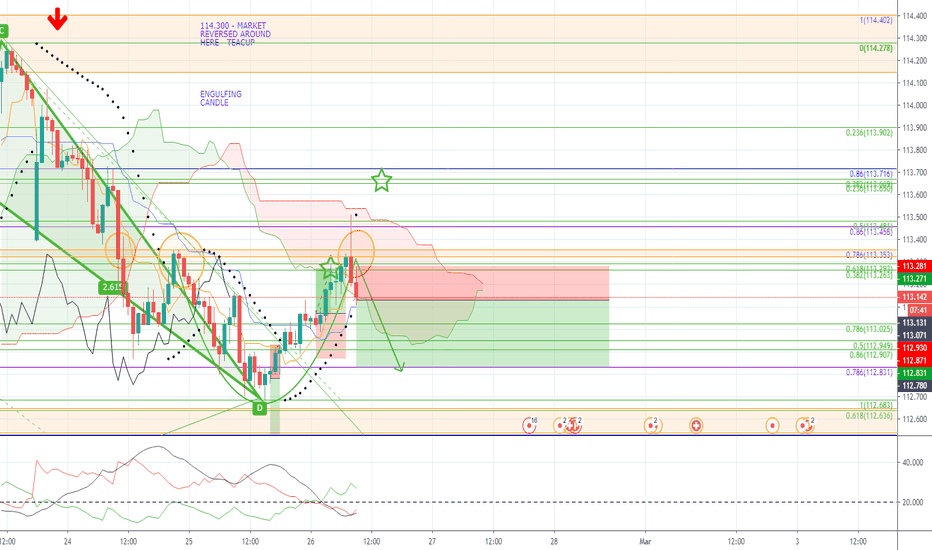This screenshot has width=932, height=550.
Task: Click the green 112.831 price label
Action: 914,373
